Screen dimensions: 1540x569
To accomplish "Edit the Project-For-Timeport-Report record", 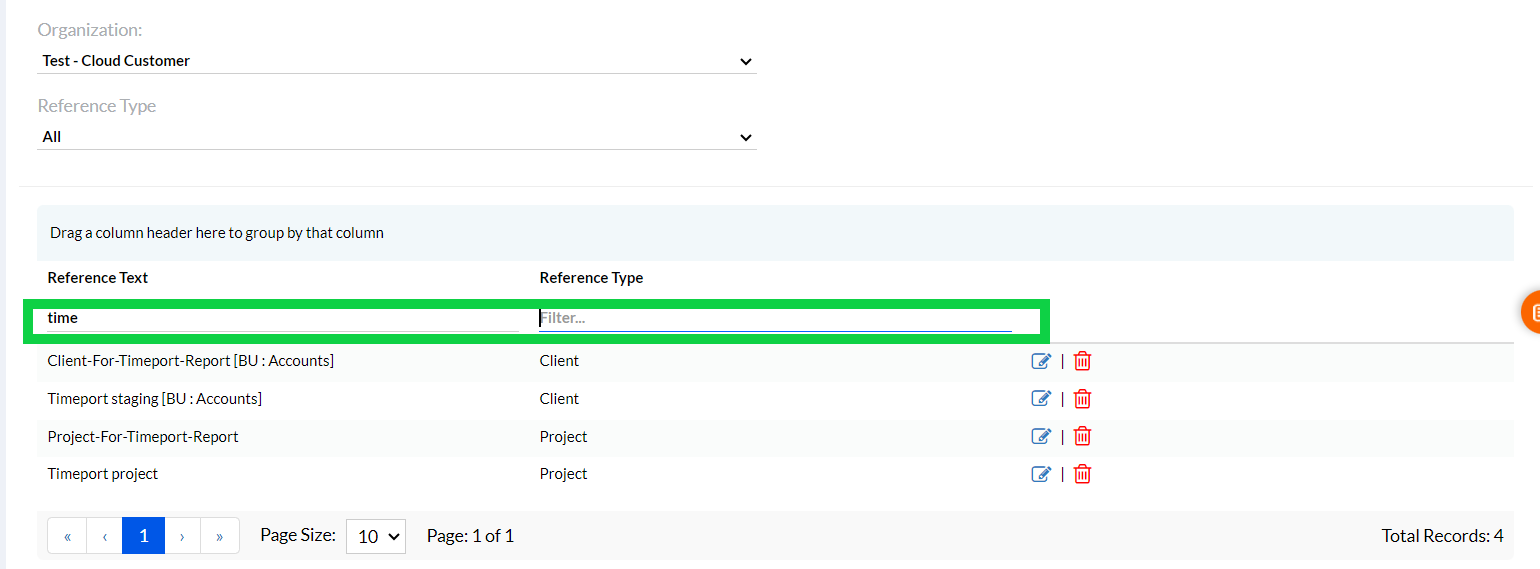I will click(1041, 436).
